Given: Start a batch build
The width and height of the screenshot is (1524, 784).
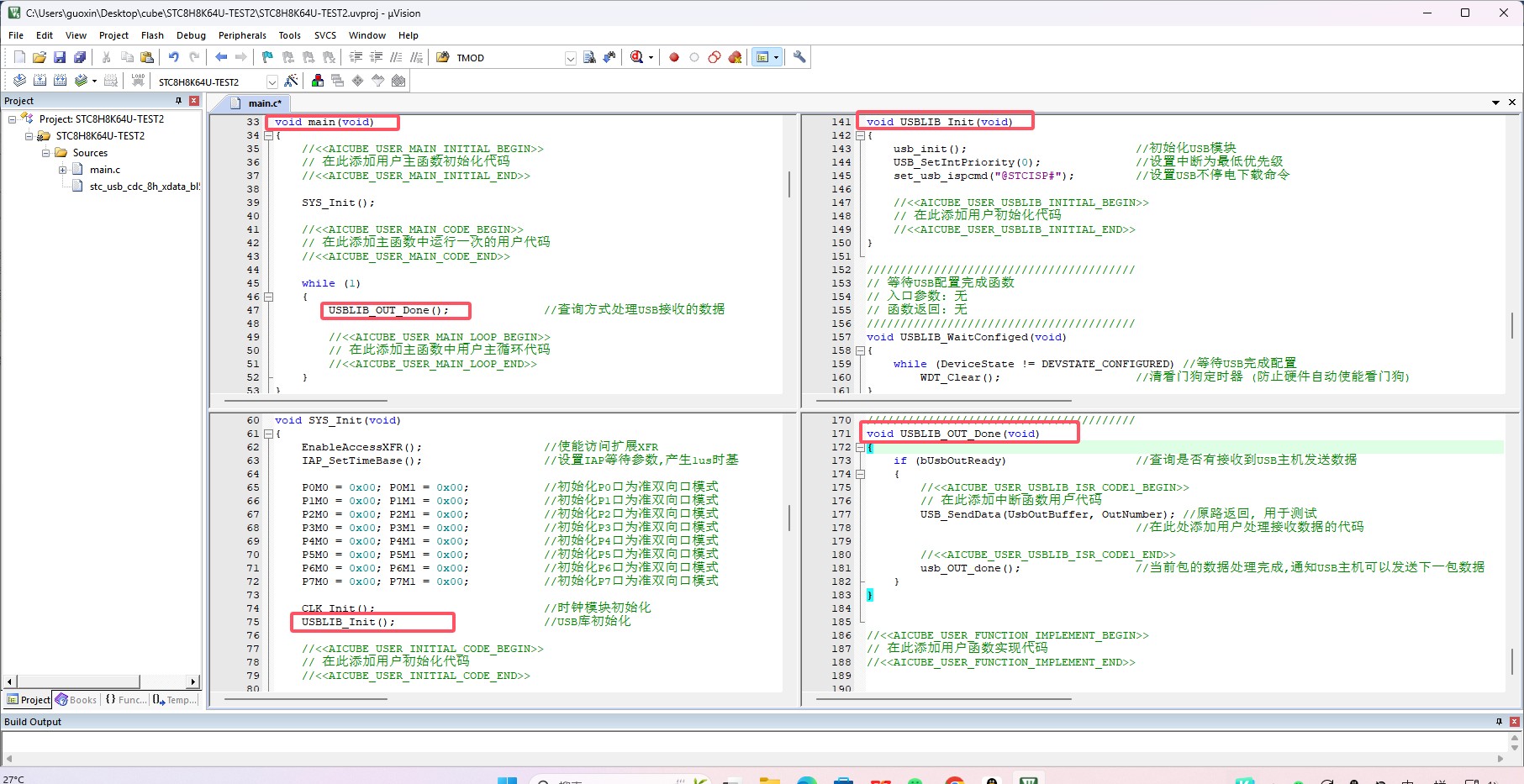Looking at the screenshot, I should pyautogui.click(x=81, y=81).
